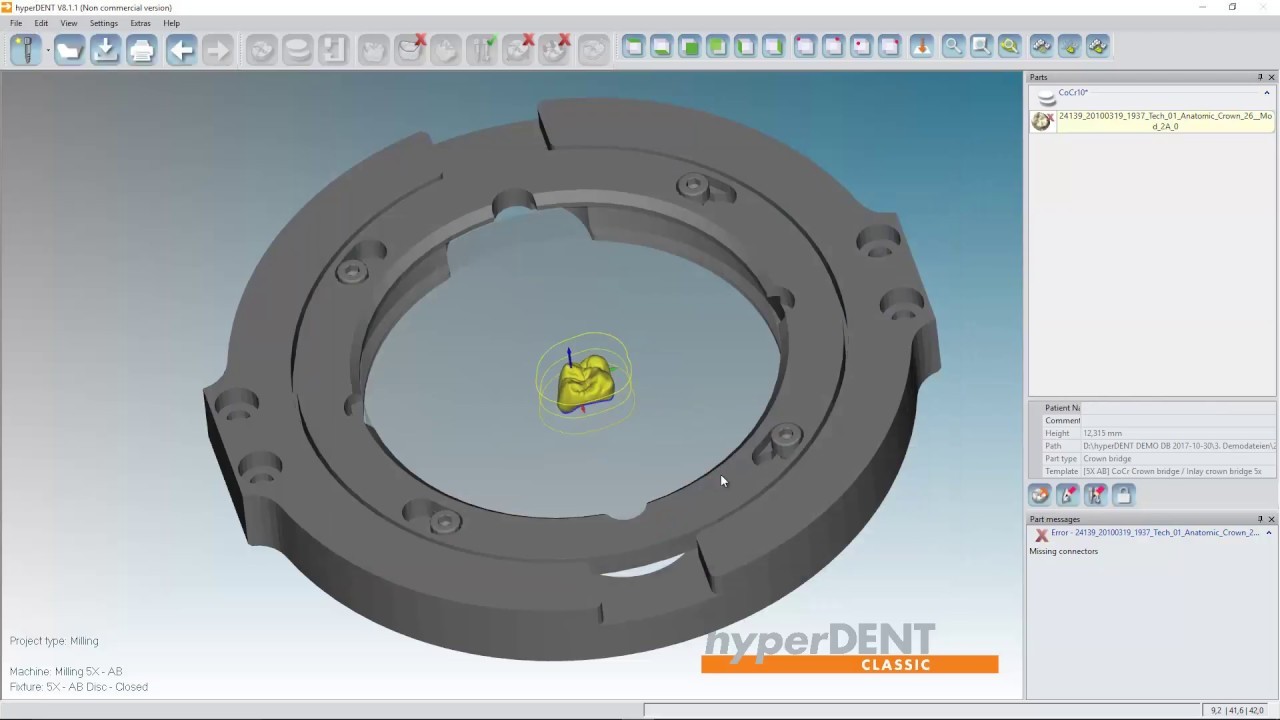Open the Extras menu
This screenshot has height=720, width=1280.
coord(141,23)
